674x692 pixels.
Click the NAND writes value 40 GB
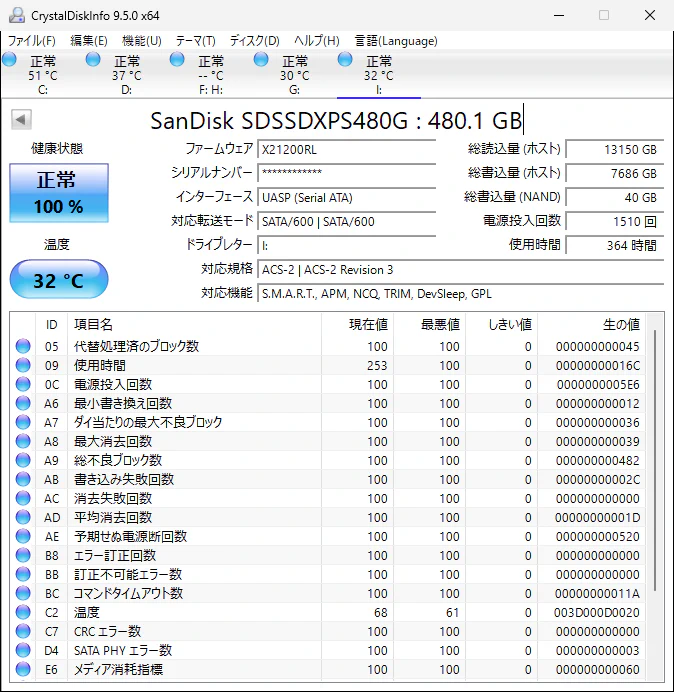coord(614,197)
